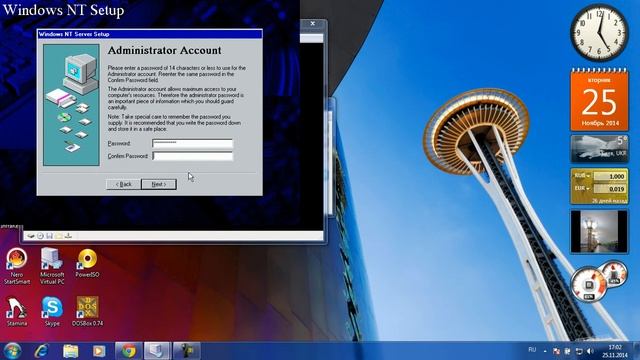Click Back in Administrator Account dialog
Viewport: 640px width, 360px height.
coord(123,184)
